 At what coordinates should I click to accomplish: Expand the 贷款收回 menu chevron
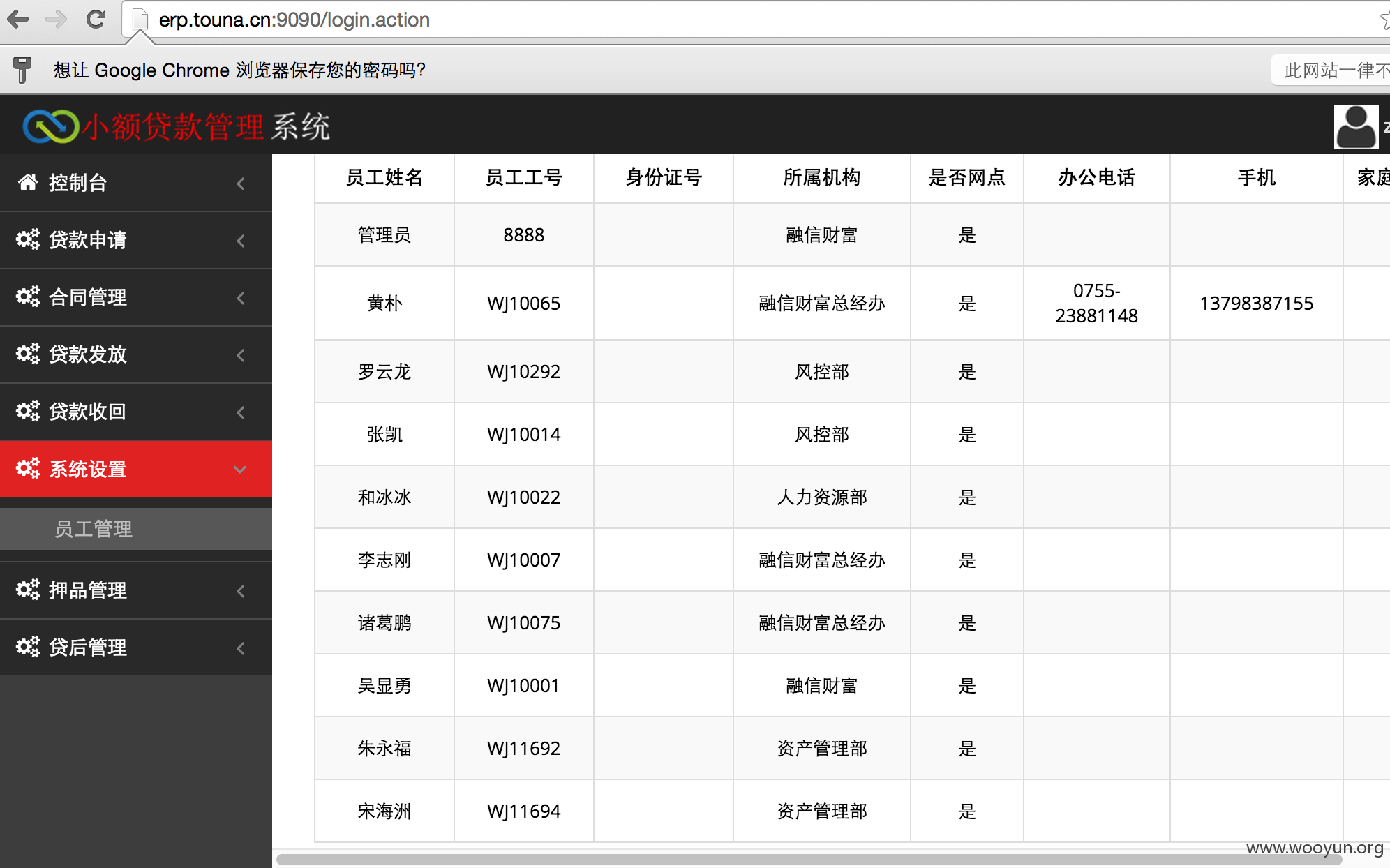pos(241,412)
